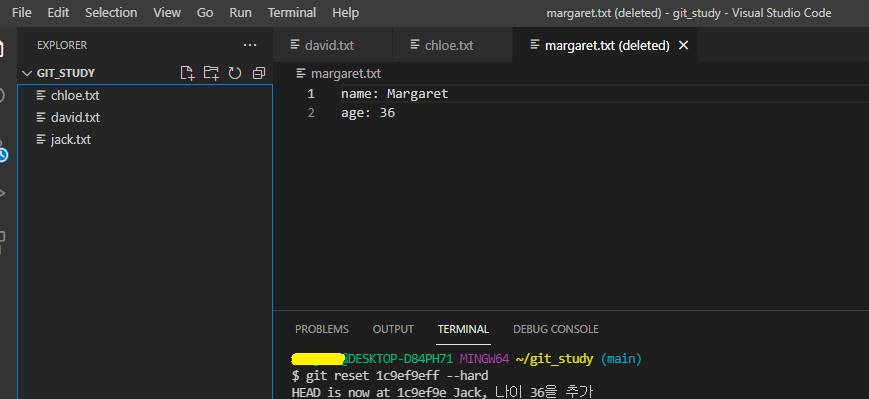This screenshot has height=399, width=869.
Task: Open david.txt in the Explorer tree
Action: point(145,117)
